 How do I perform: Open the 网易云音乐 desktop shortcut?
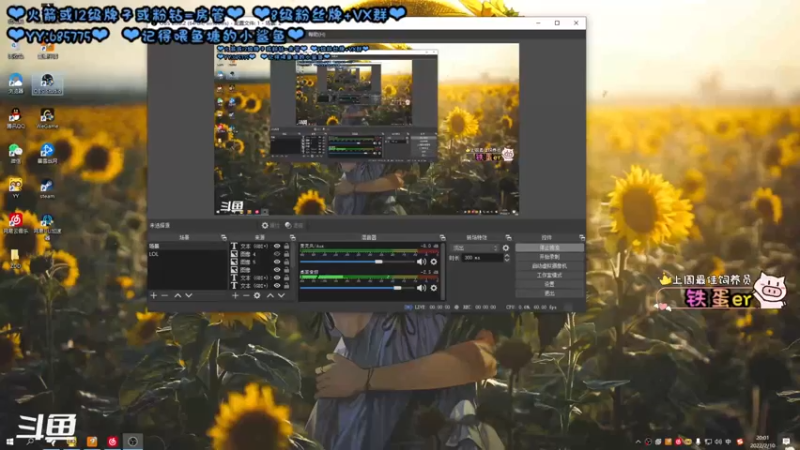pyautogui.click(x=15, y=223)
